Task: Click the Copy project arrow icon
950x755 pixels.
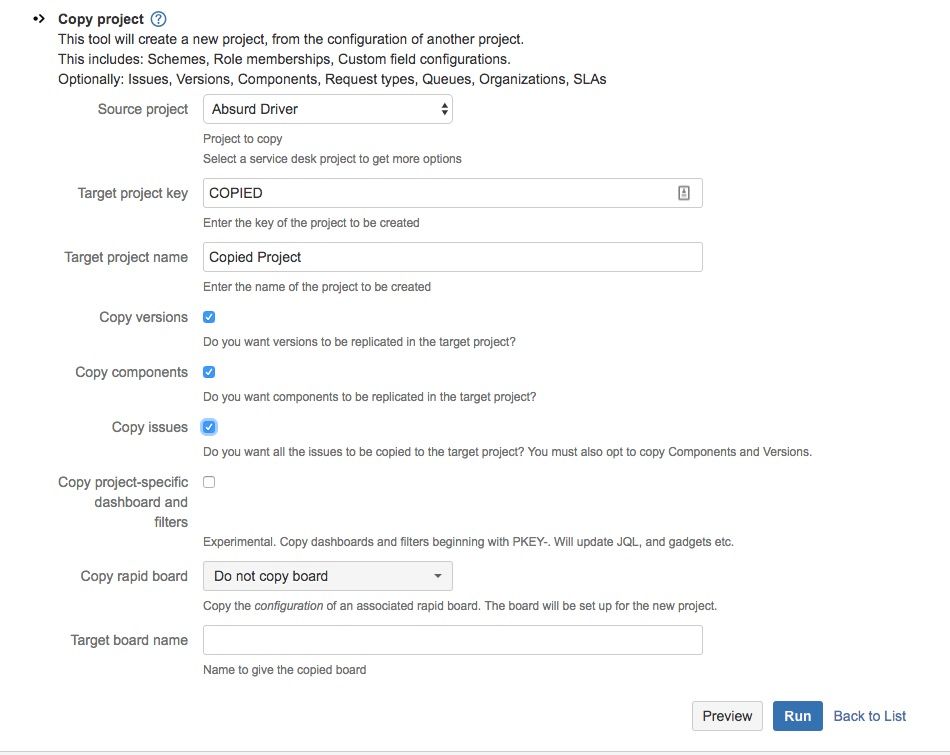Action: (x=39, y=19)
